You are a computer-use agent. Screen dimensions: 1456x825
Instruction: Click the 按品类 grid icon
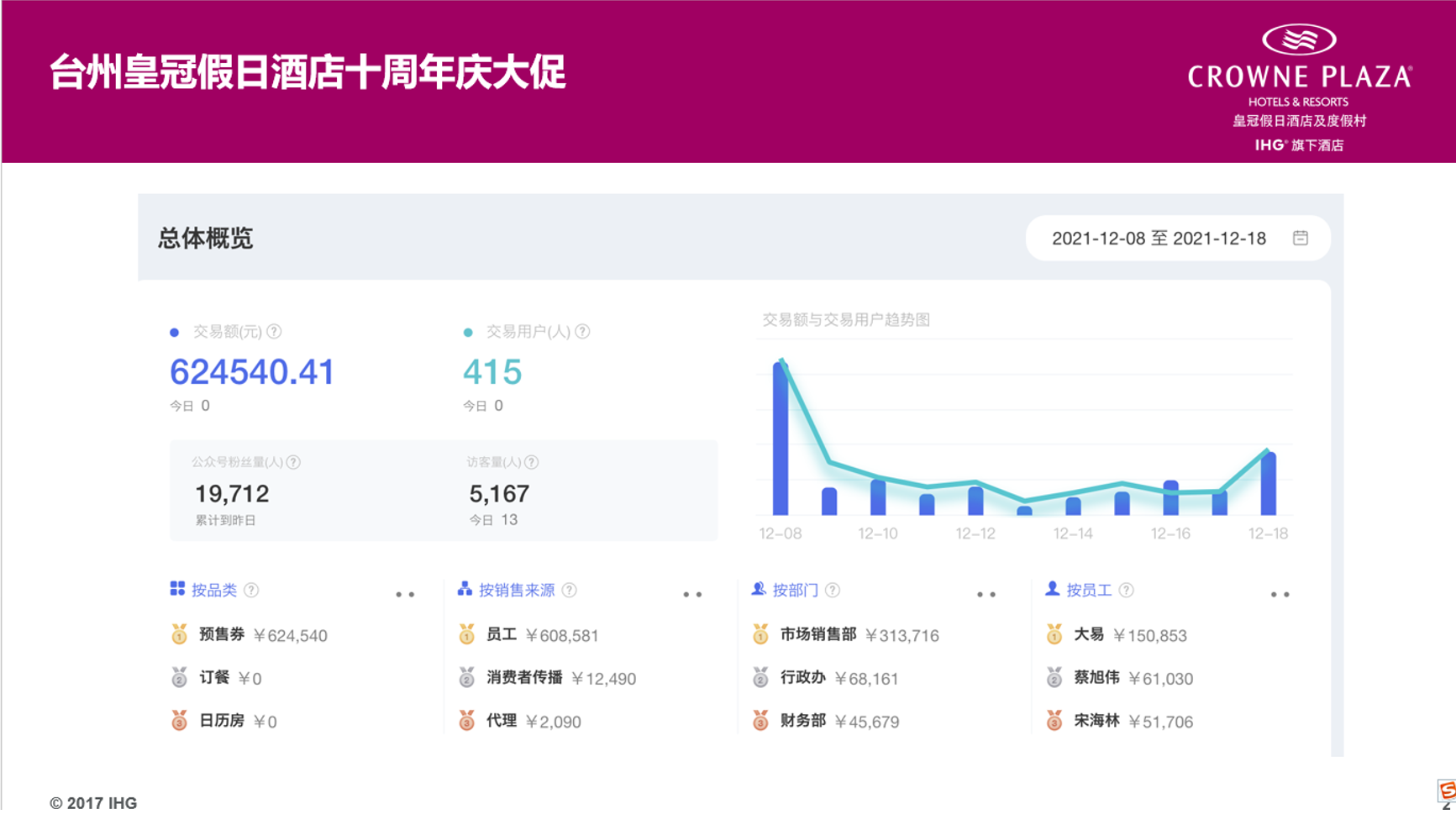click(x=177, y=589)
